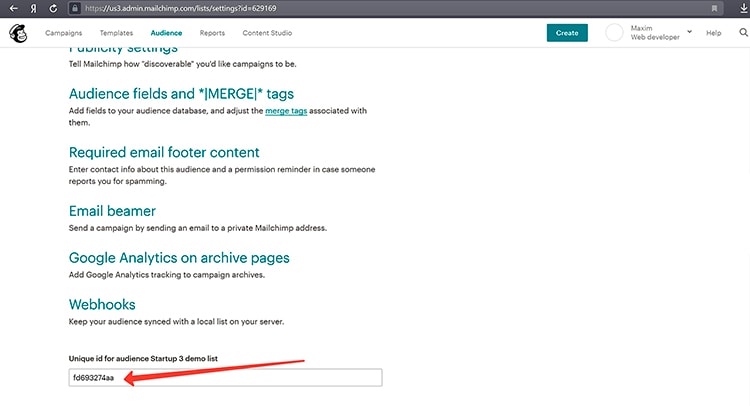This screenshot has height=406, width=750.
Task: Select the Audience tab
Action: coord(166,33)
